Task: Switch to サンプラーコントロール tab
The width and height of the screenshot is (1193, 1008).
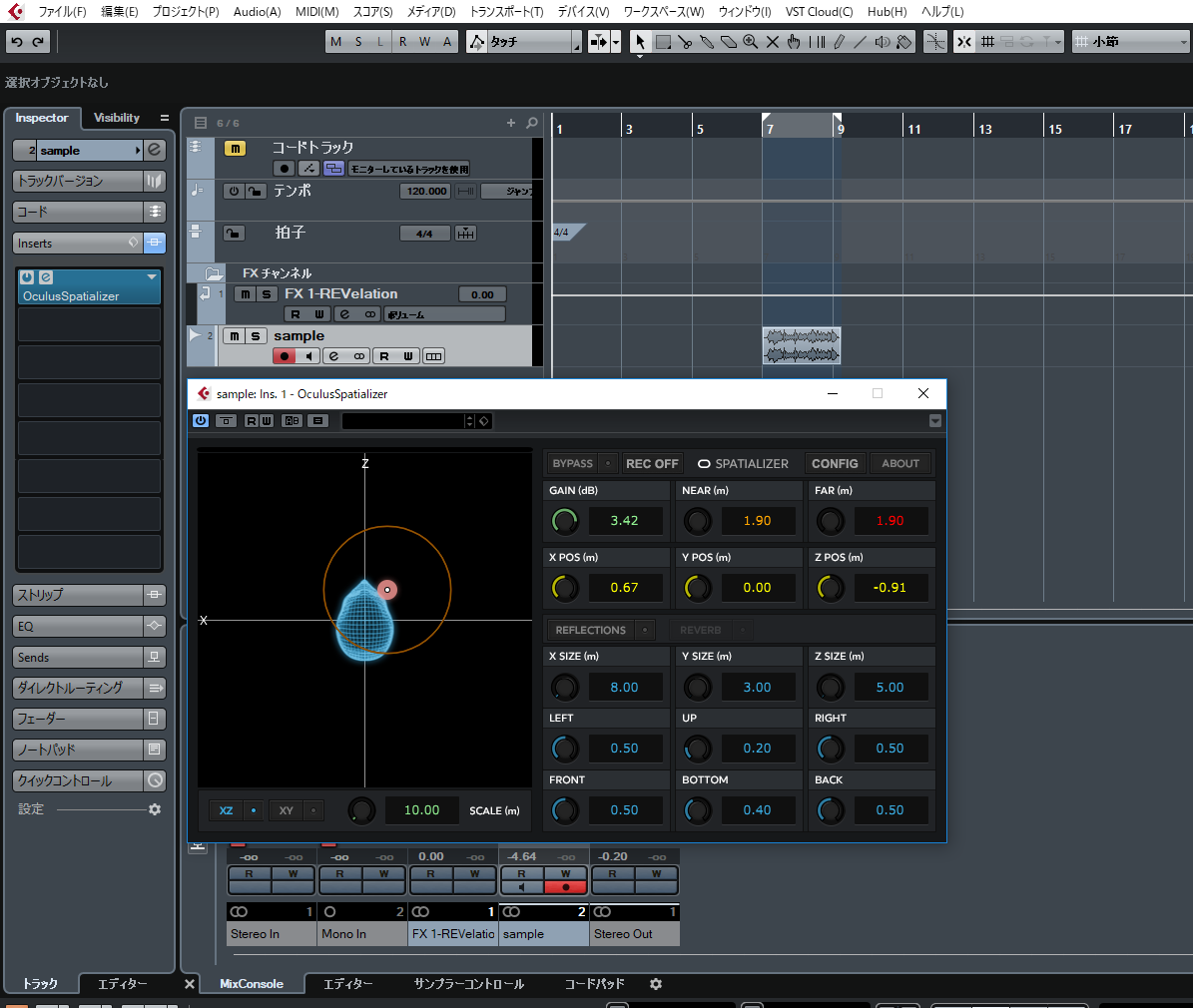Action: click(468, 984)
